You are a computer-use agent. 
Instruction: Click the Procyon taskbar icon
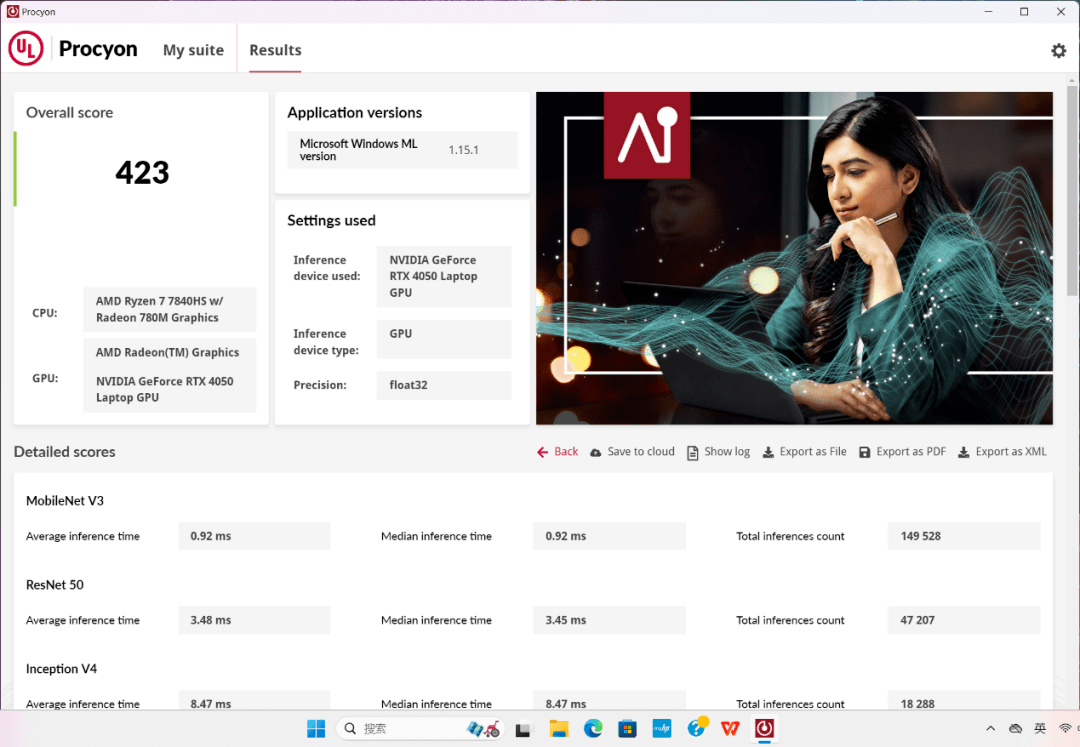coord(765,729)
